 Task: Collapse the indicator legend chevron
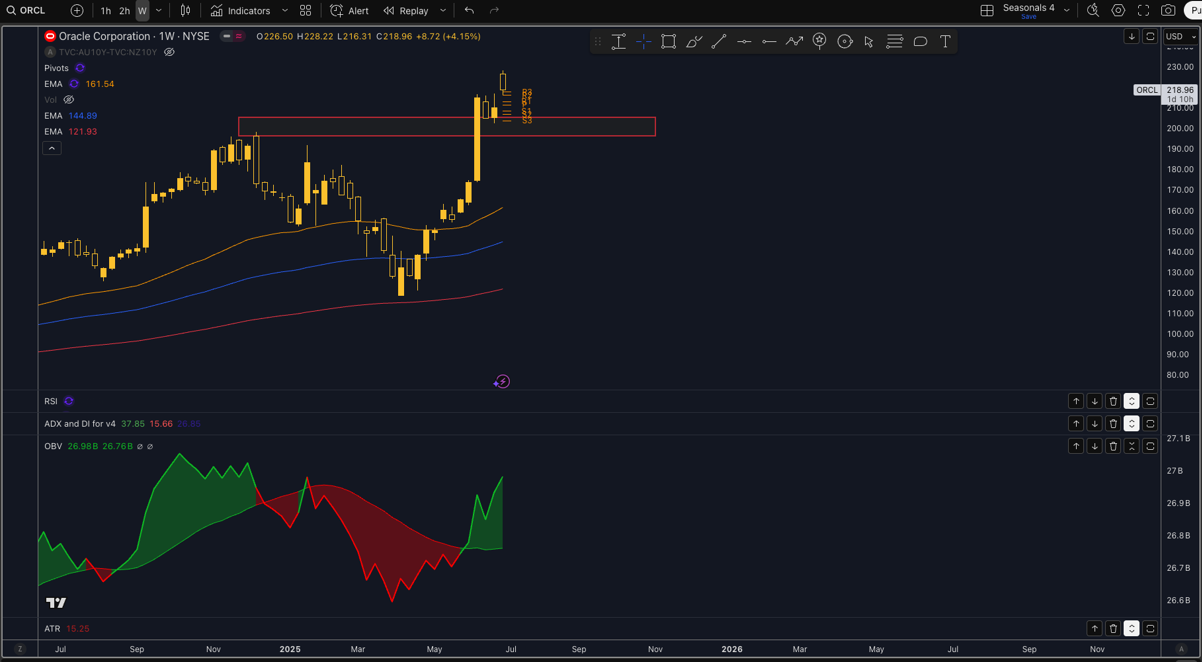point(52,148)
